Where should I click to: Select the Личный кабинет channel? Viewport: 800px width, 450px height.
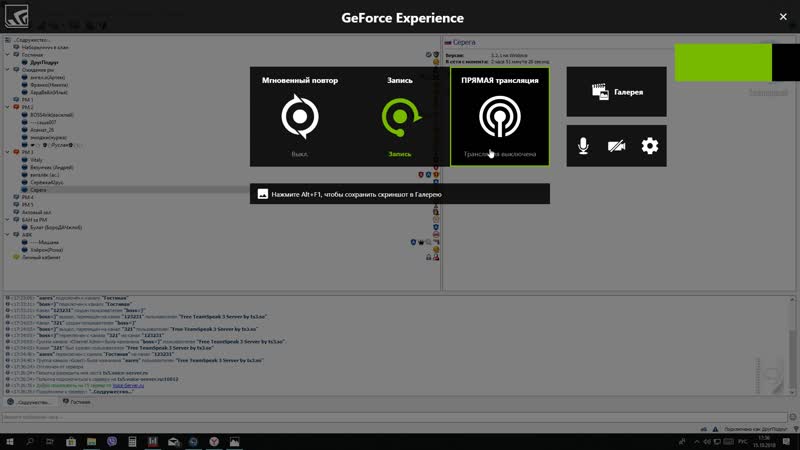coord(41,257)
